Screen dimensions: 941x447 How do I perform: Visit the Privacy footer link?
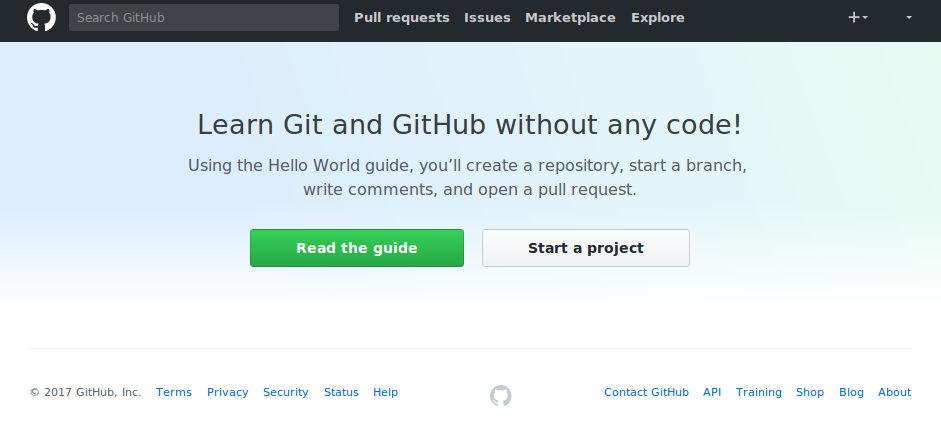coord(228,392)
